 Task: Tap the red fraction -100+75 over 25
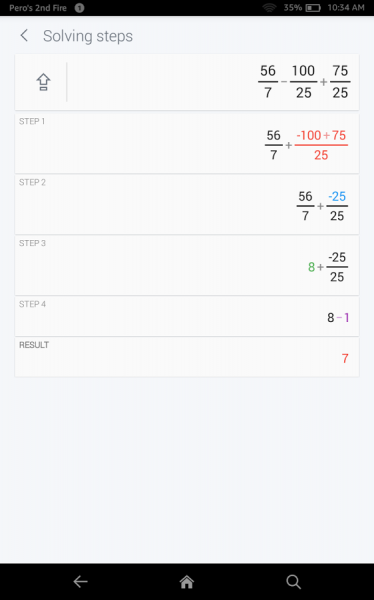[321, 145]
